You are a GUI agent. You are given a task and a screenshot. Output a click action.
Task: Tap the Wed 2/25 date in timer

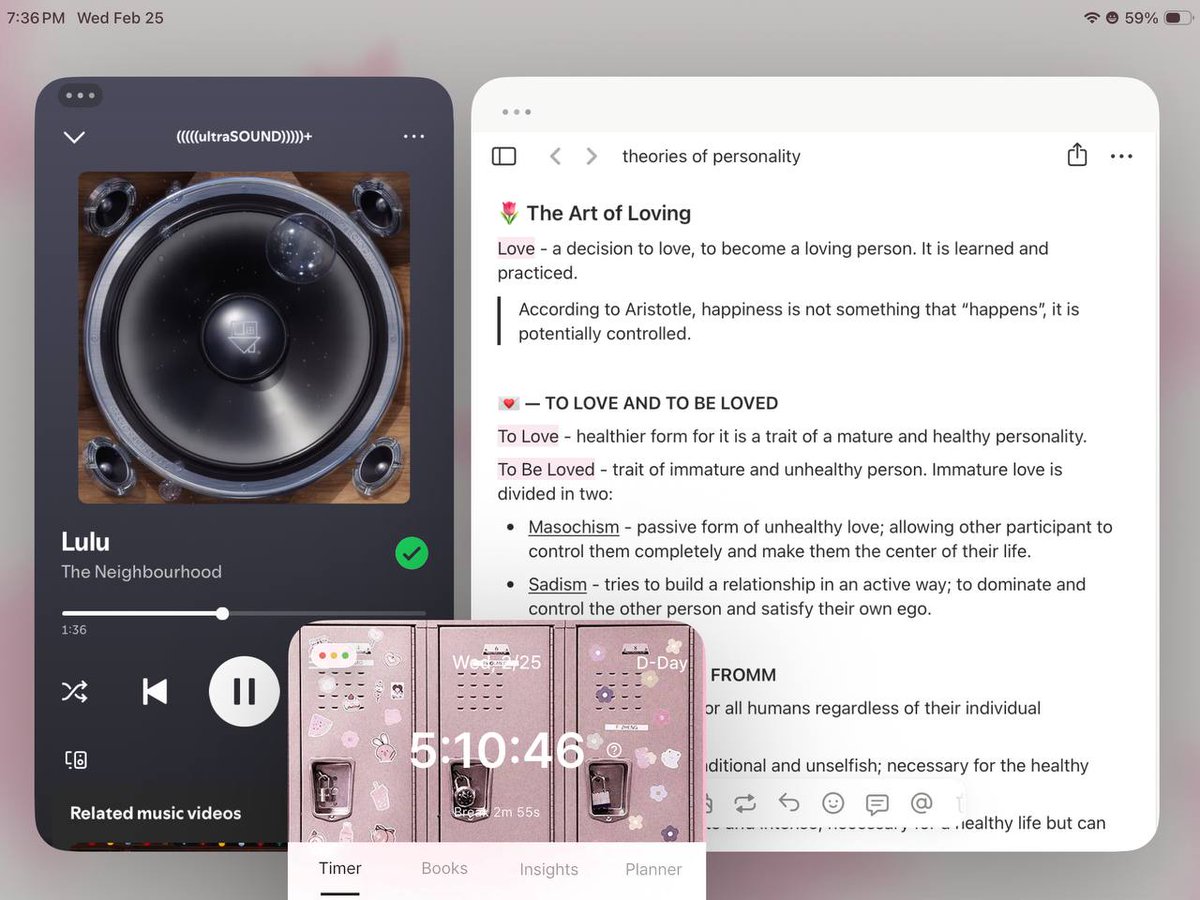[496, 663]
